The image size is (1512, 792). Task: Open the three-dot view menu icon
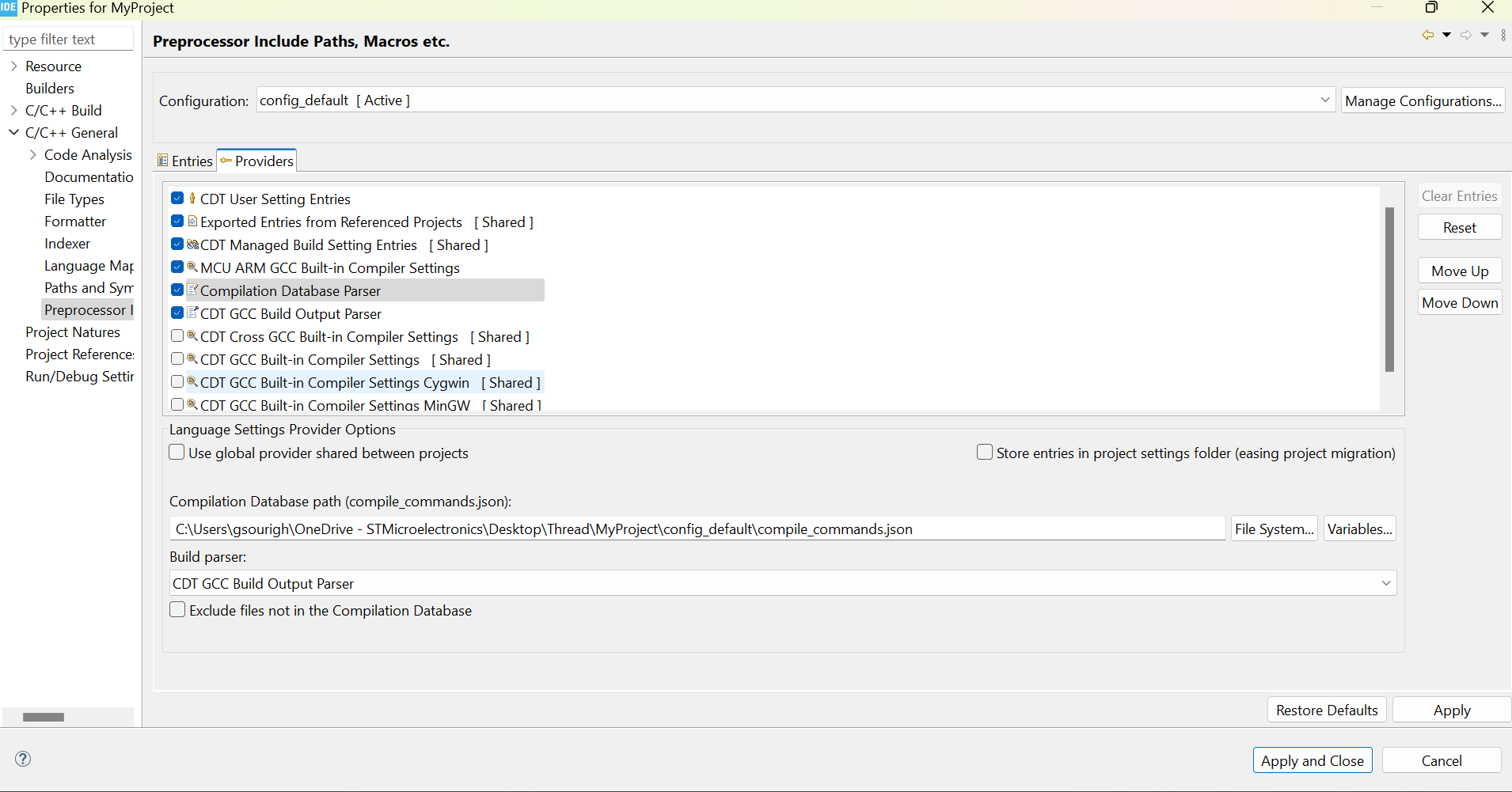pyautogui.click(x=1503, y=35)
